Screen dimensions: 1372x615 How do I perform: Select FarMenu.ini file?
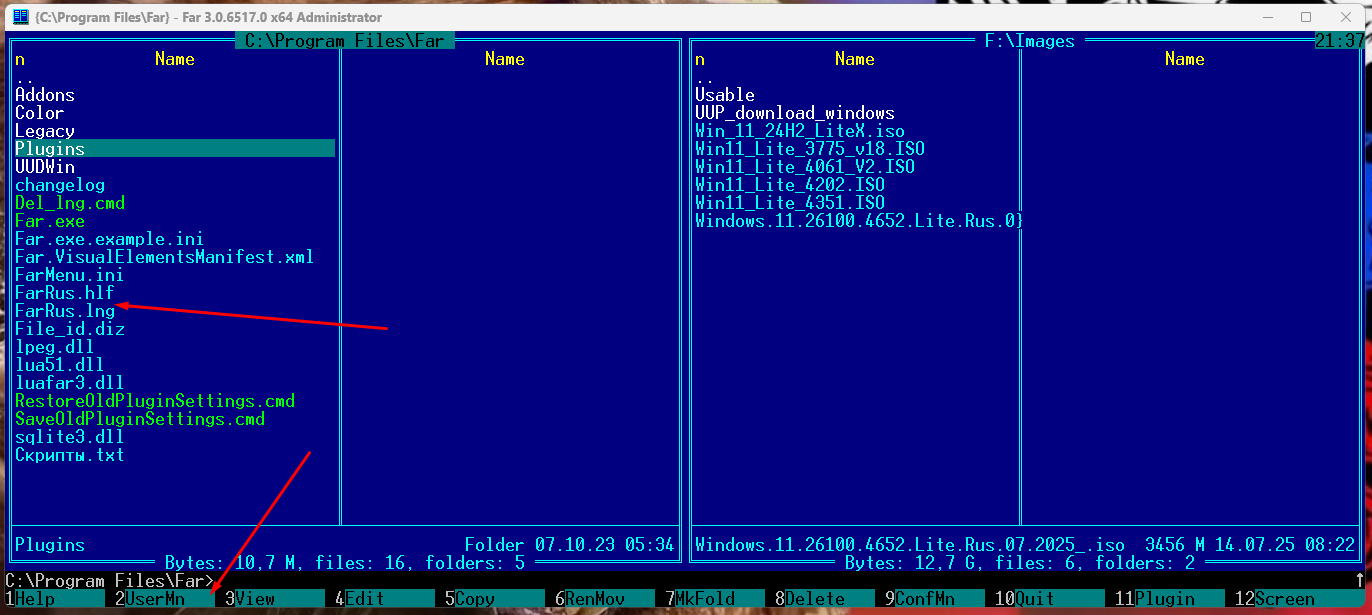(70, 275)
